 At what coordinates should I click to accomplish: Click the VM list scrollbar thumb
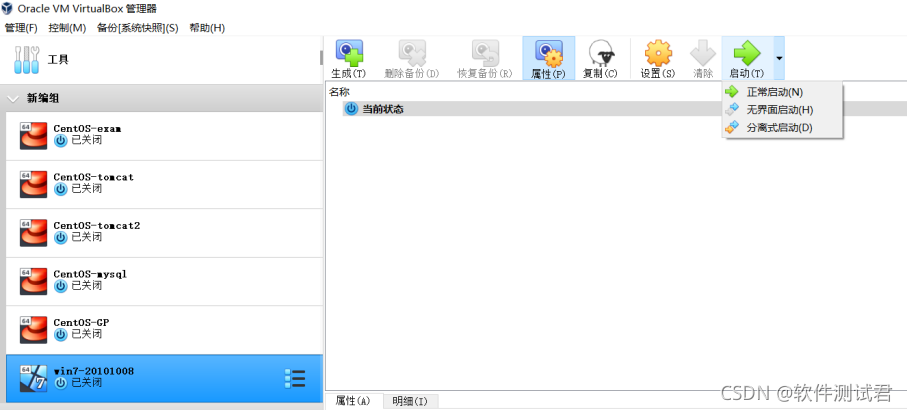[x=321, y=57]
